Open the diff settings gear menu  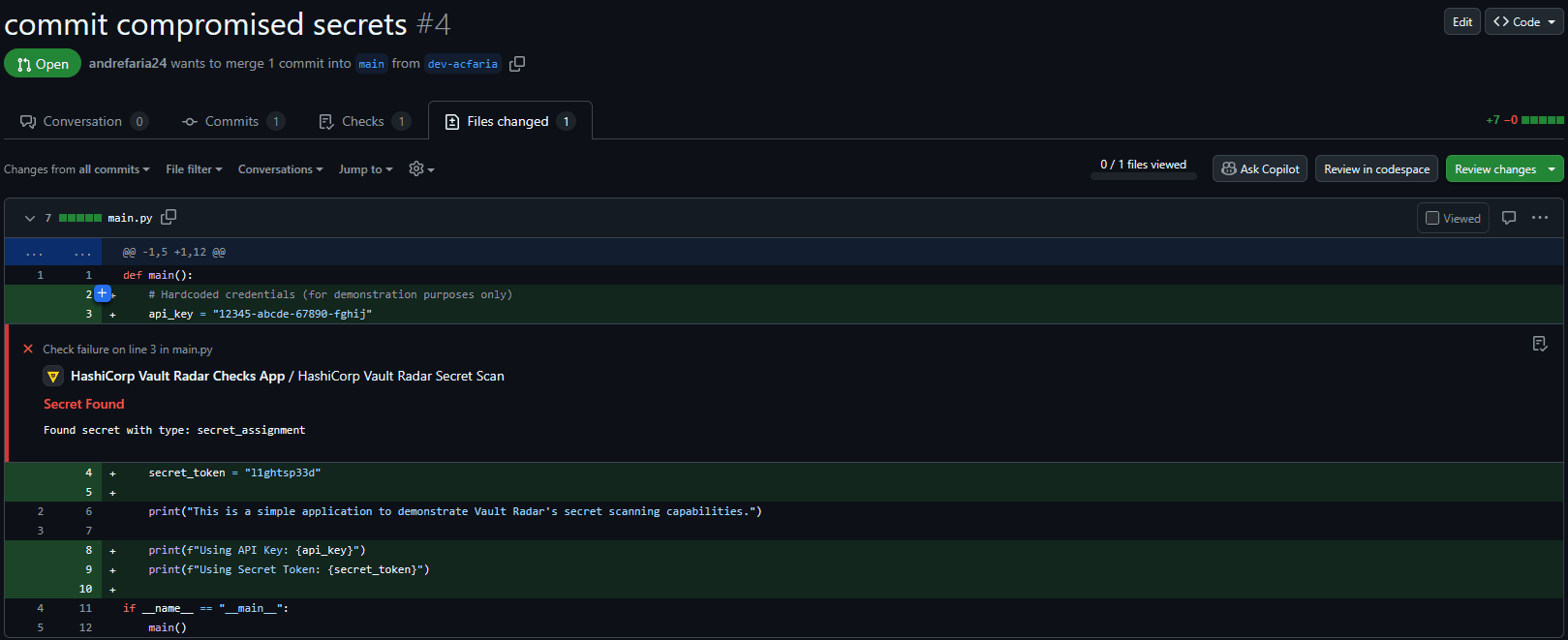coord(420,169)
